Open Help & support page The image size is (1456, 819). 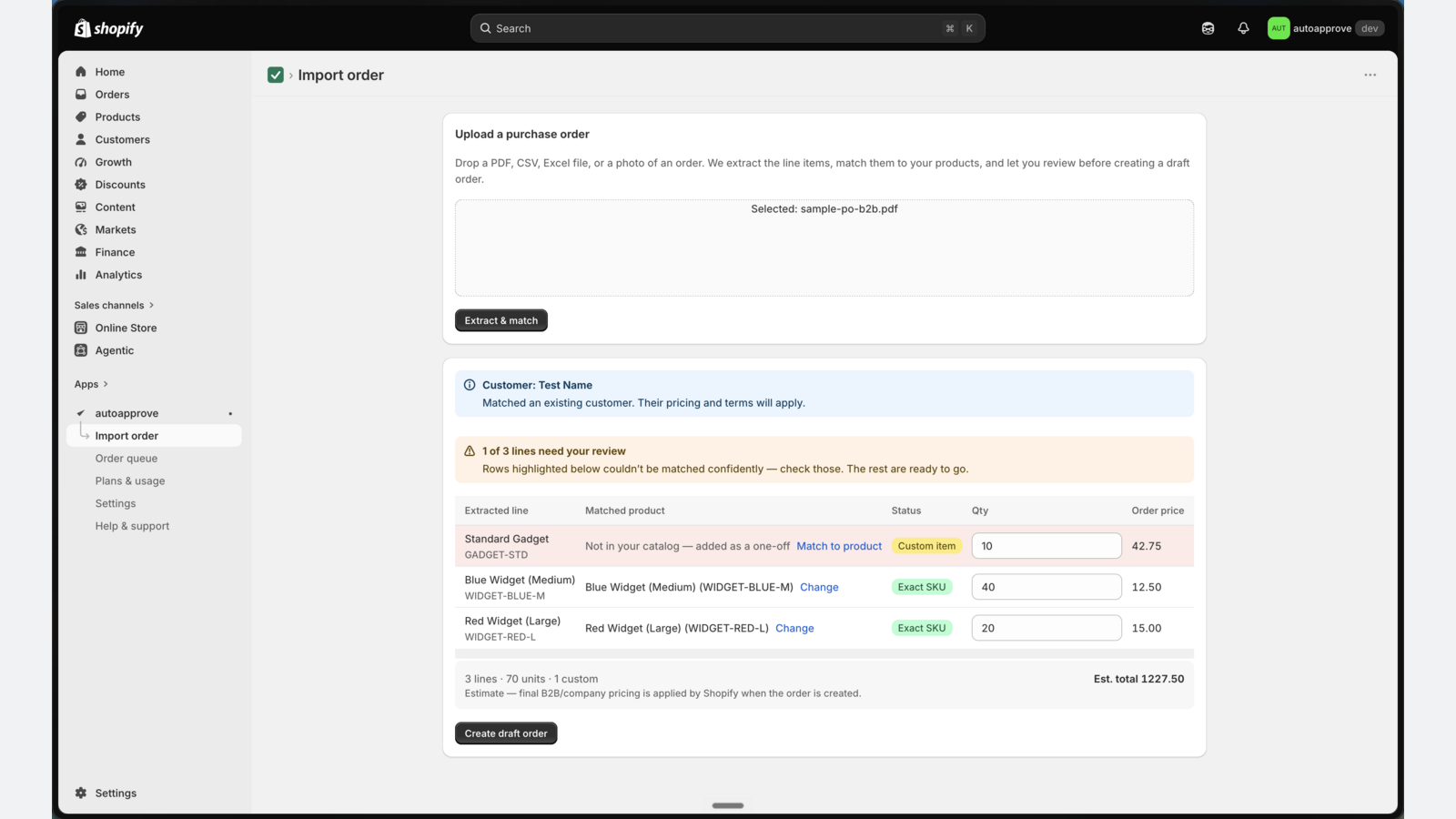coord(132,526)
